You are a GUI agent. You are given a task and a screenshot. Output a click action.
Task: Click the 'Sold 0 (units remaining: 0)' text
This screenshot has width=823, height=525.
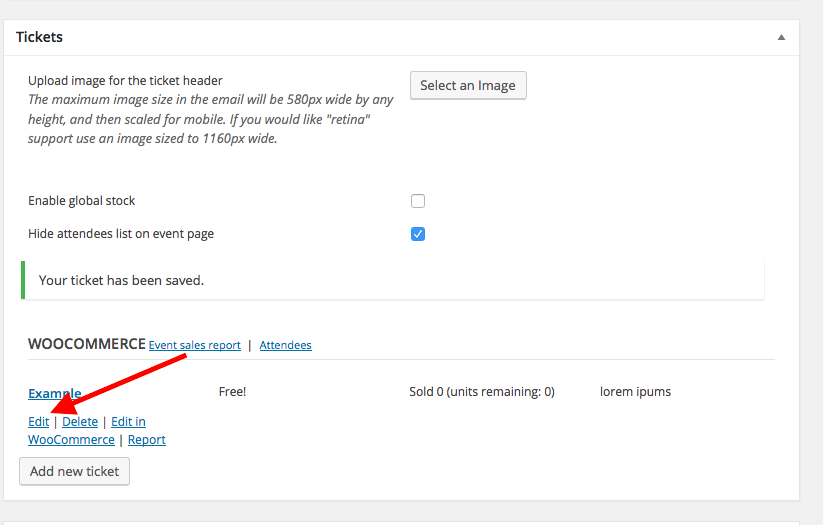tap(482, 392)
